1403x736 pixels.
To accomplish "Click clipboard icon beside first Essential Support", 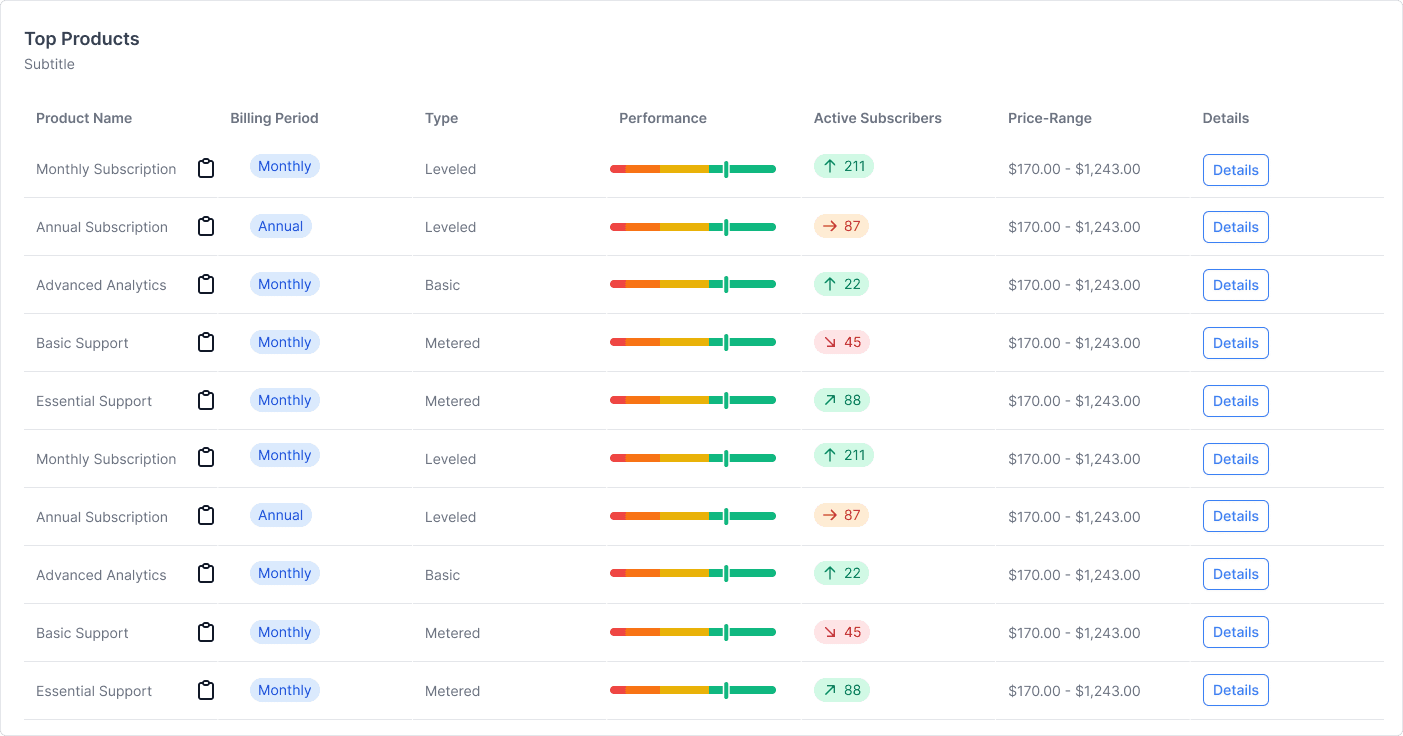I will click(x=206, y=401).
